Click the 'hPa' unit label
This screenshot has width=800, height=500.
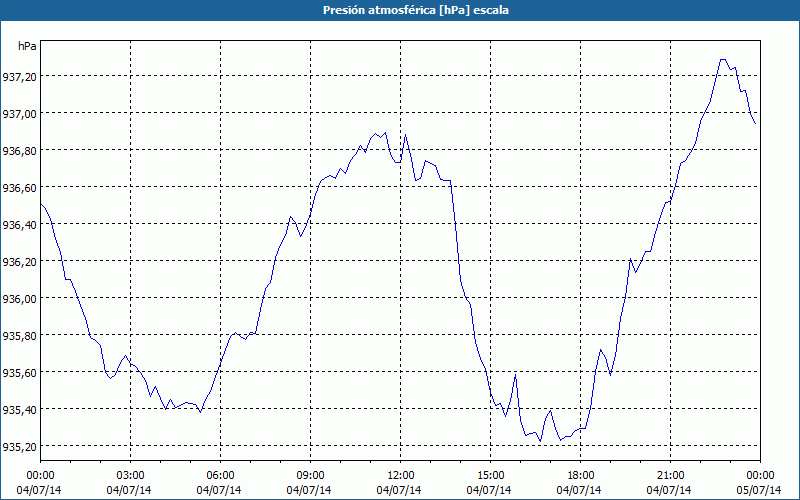click(x=27, y=46)
